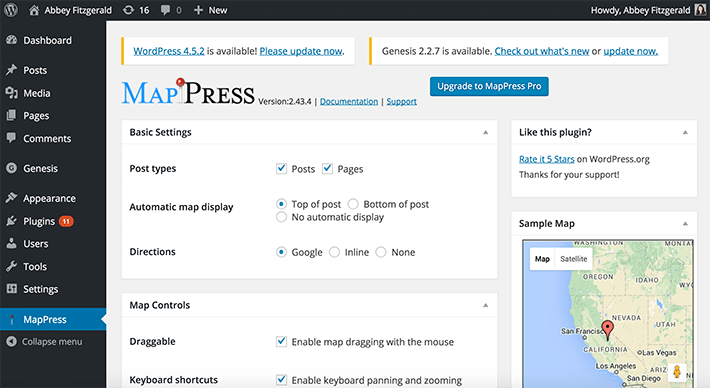Switch sample map to Satellite view
Image resolution: width=710 pixels, height=388 pixels.
574,259
